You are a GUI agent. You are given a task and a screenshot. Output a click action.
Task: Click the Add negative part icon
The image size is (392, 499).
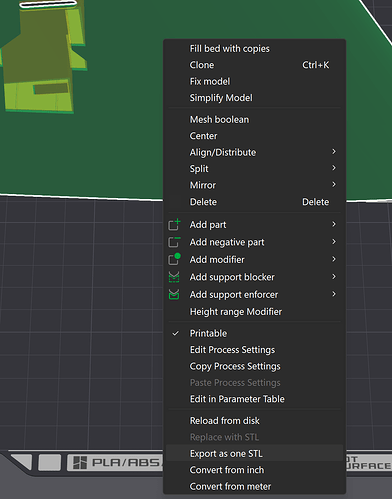tap(174, 242)
